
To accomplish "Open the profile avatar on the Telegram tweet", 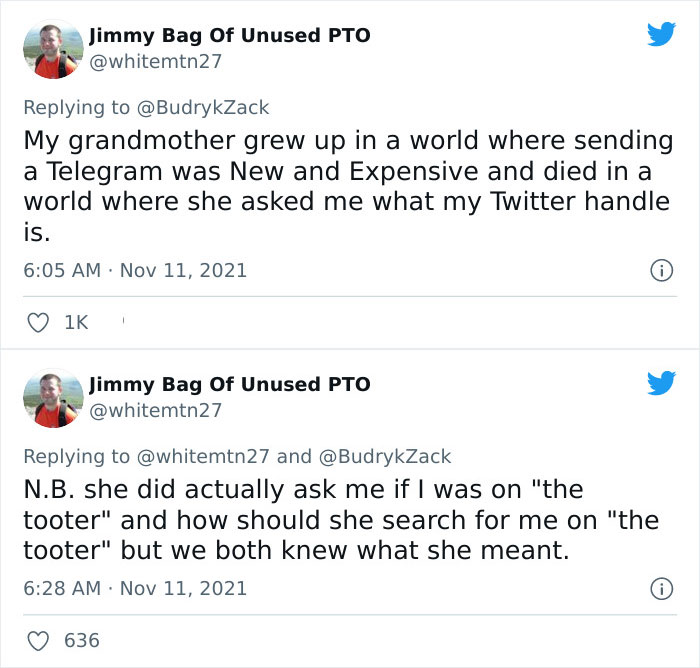I will click(52, 47).
